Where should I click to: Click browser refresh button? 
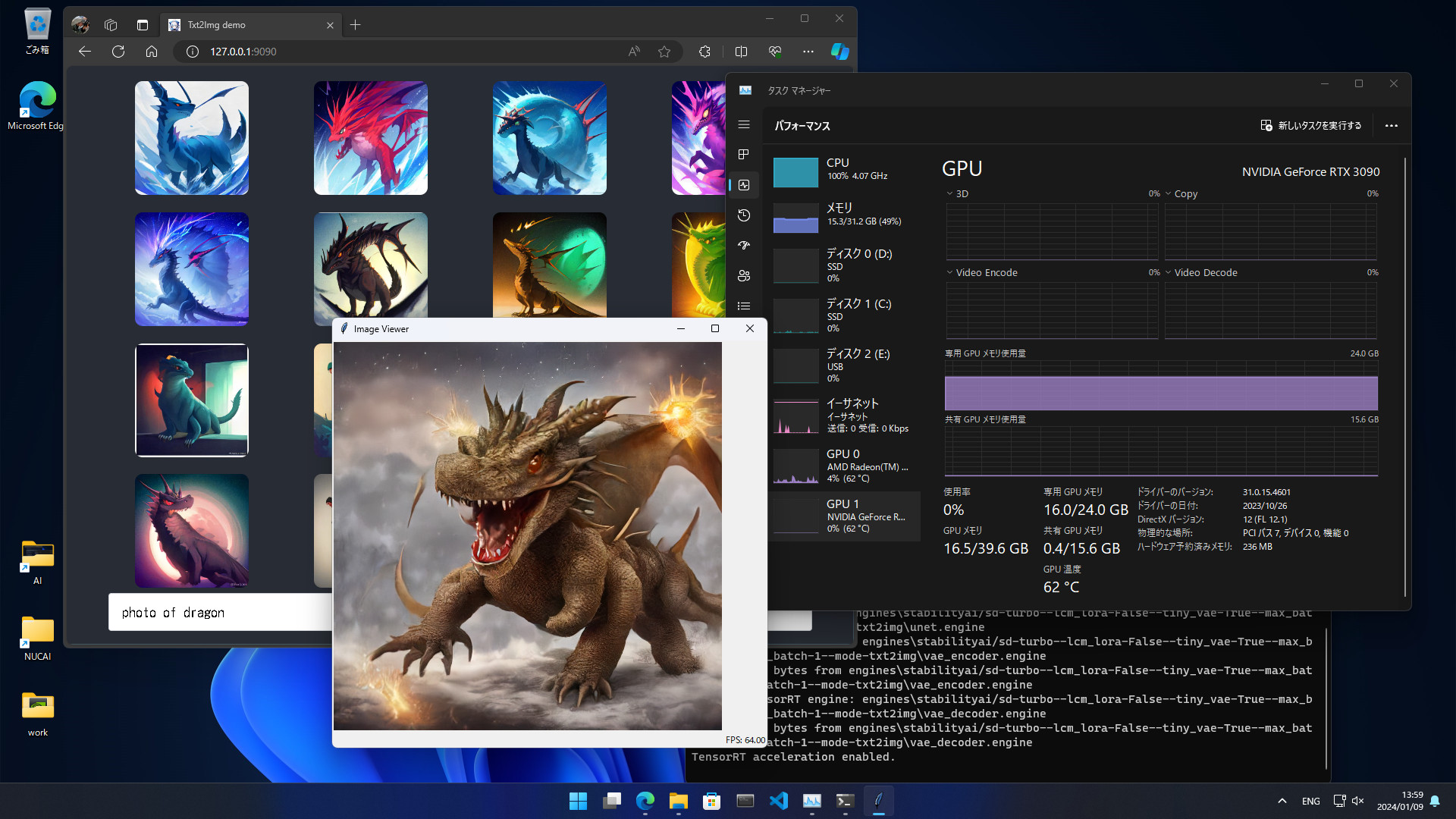(118, 52)
